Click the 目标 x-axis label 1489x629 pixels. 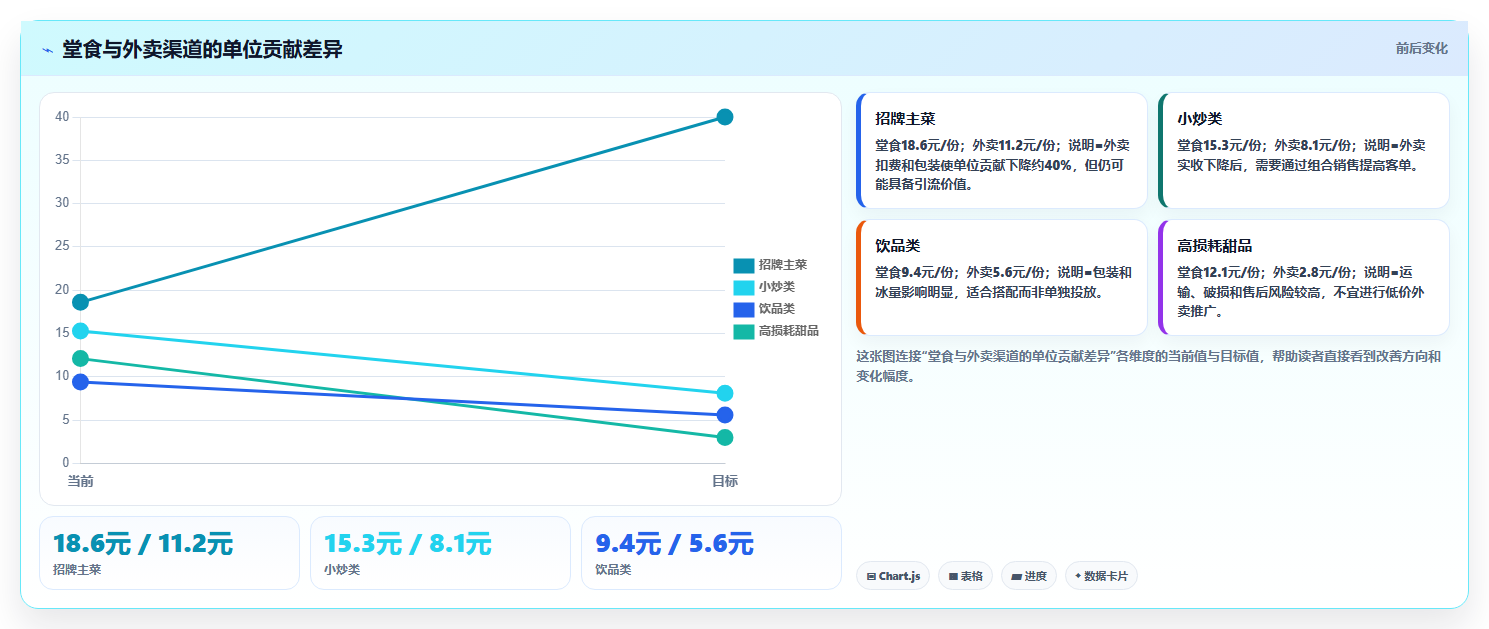725,482
